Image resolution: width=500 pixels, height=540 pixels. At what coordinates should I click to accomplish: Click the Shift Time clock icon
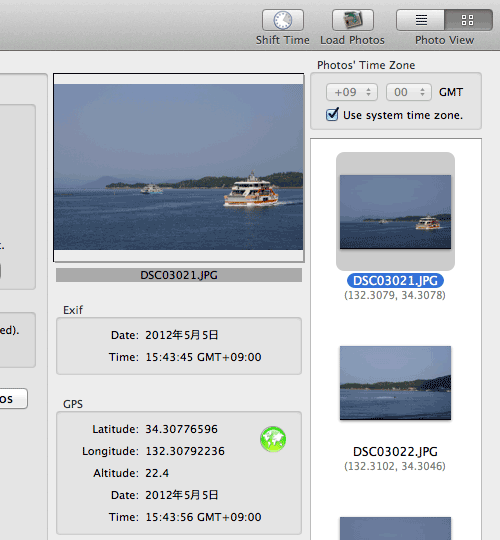(283, 20)
